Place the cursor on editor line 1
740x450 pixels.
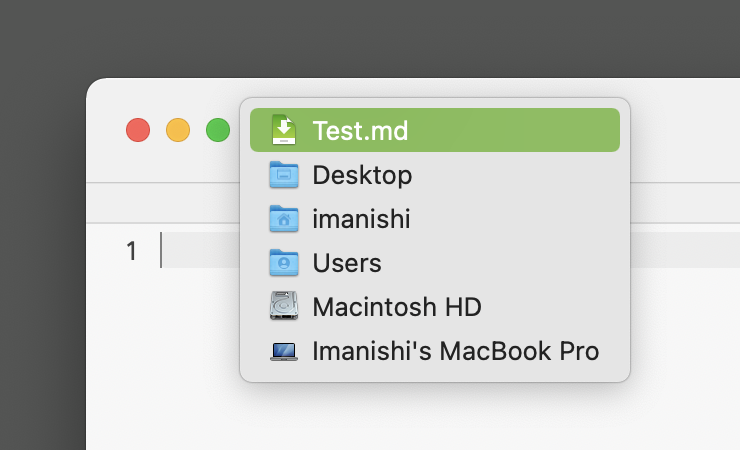click(x=451, y=250)
